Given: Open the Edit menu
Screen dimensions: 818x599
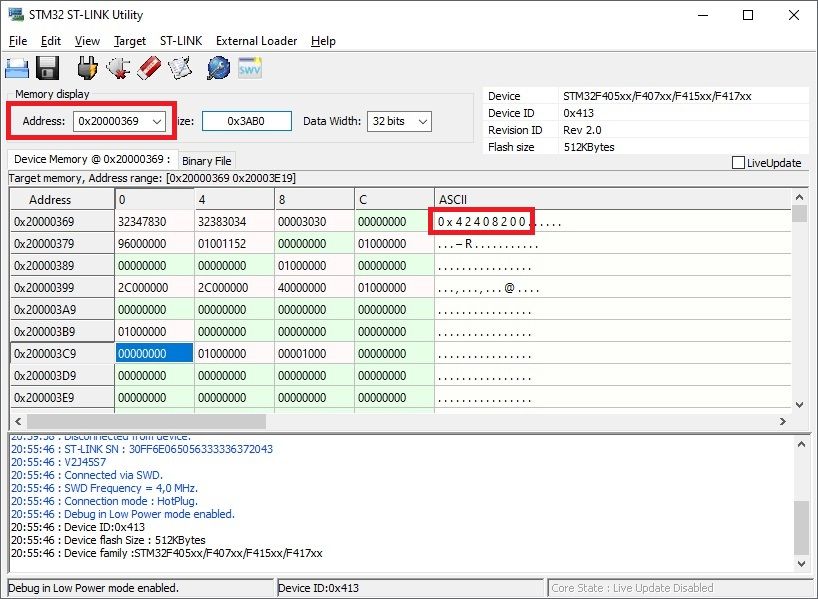Looking at the screenshot, I should click(x=51, y=41).
